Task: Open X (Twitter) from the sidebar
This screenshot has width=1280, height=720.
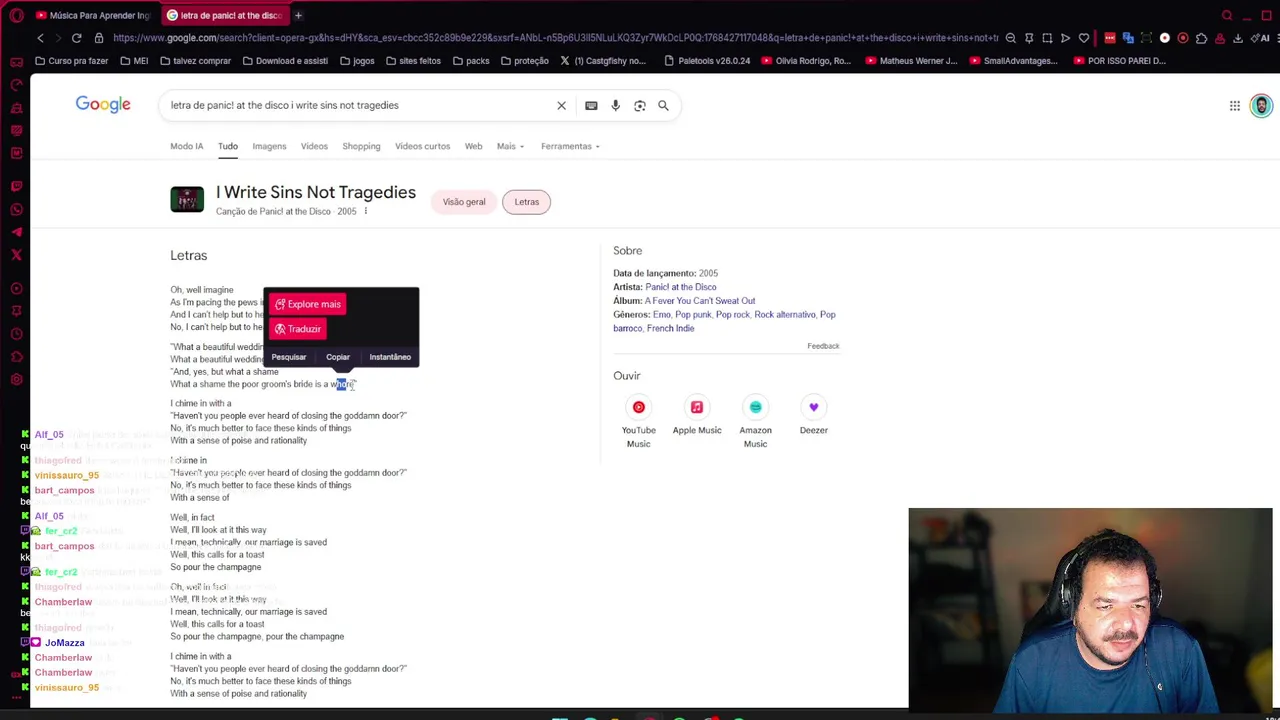Action: (16, 255)
